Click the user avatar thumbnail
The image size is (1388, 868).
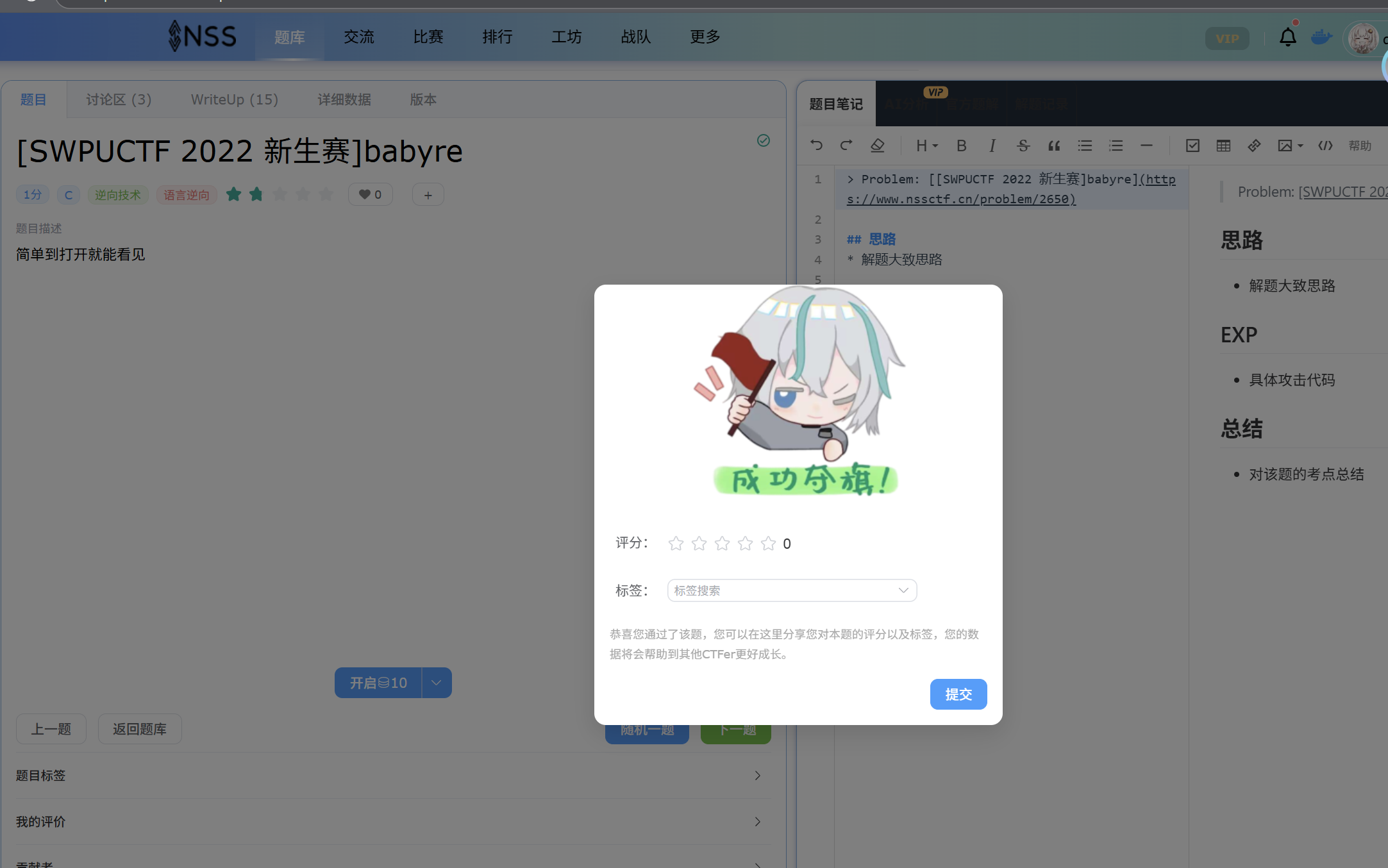click(1362, 38)
